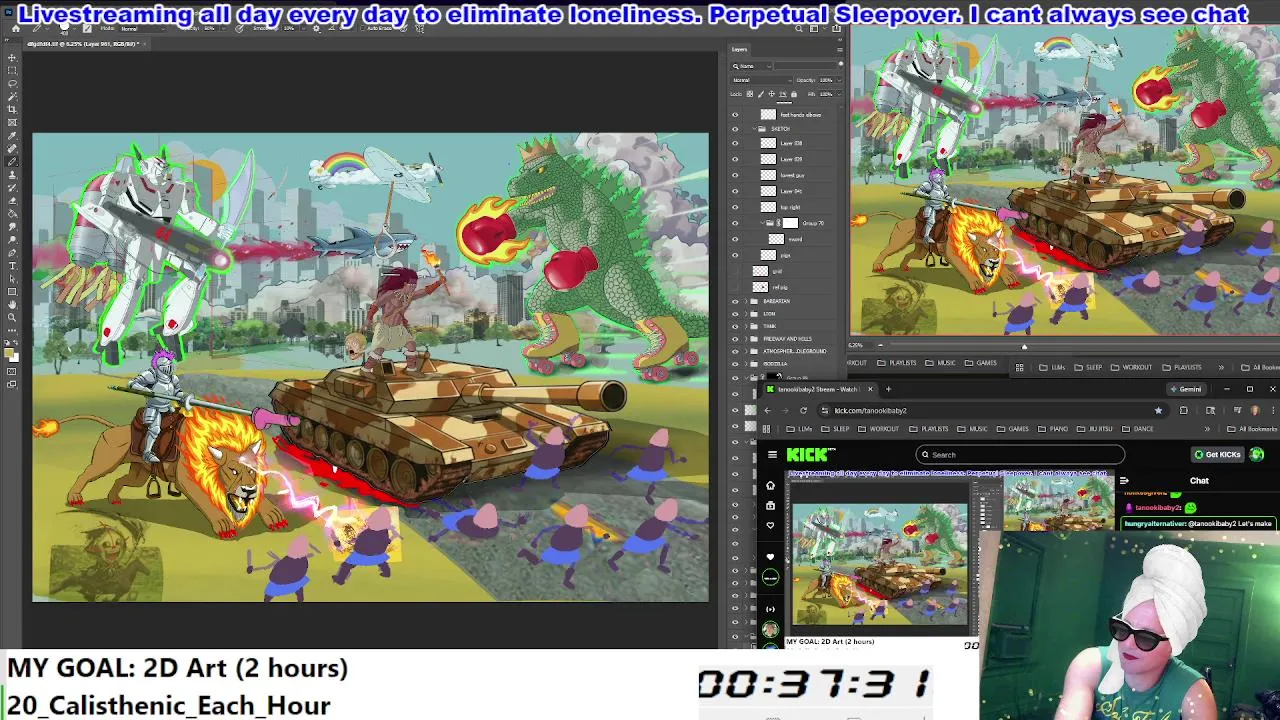Select the Frame tool

click(12, 122)
